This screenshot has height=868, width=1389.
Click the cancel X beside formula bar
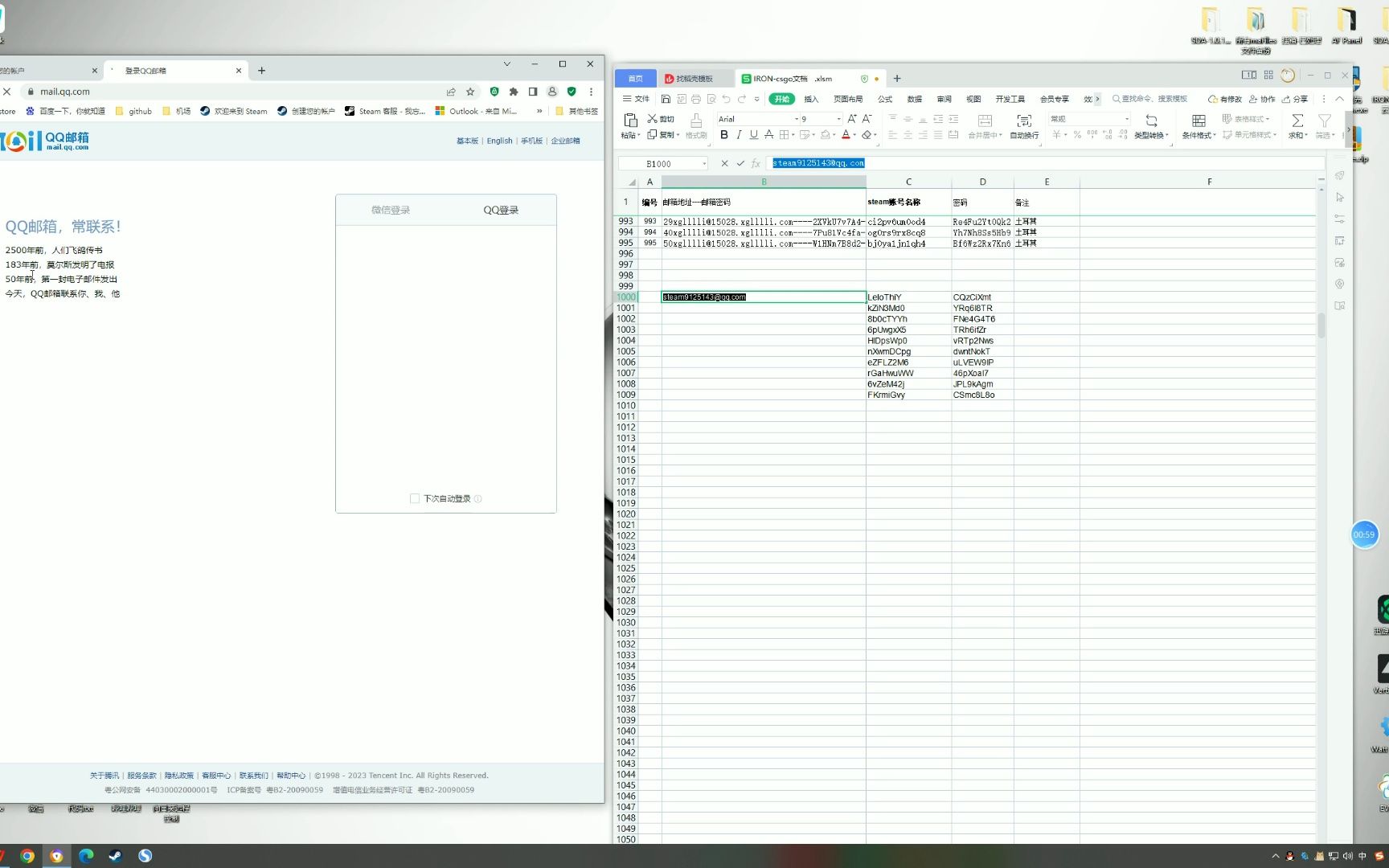pyautogui.click(x=724, y=163)
